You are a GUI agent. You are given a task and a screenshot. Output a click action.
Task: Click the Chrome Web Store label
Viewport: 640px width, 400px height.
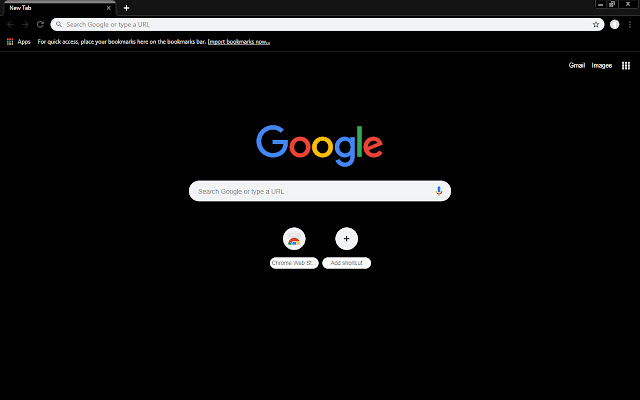pyautogui.click(x=294, y=263)
